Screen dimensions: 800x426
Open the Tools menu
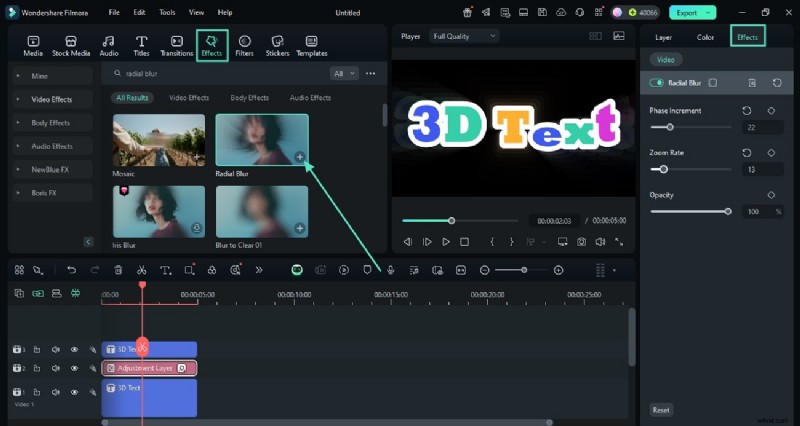167,12
